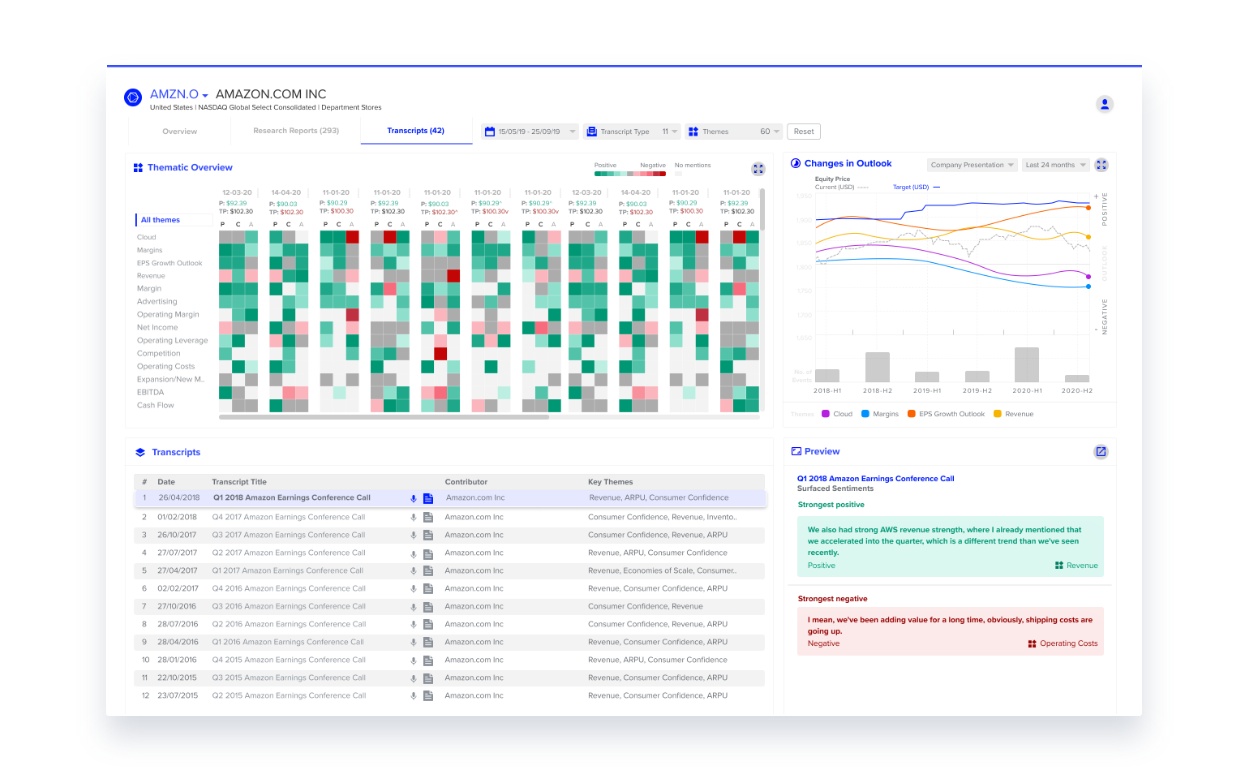1248x782 pixels.
Task: Open the Q1 2018 call title in Preview
Action: click(875, 478)
